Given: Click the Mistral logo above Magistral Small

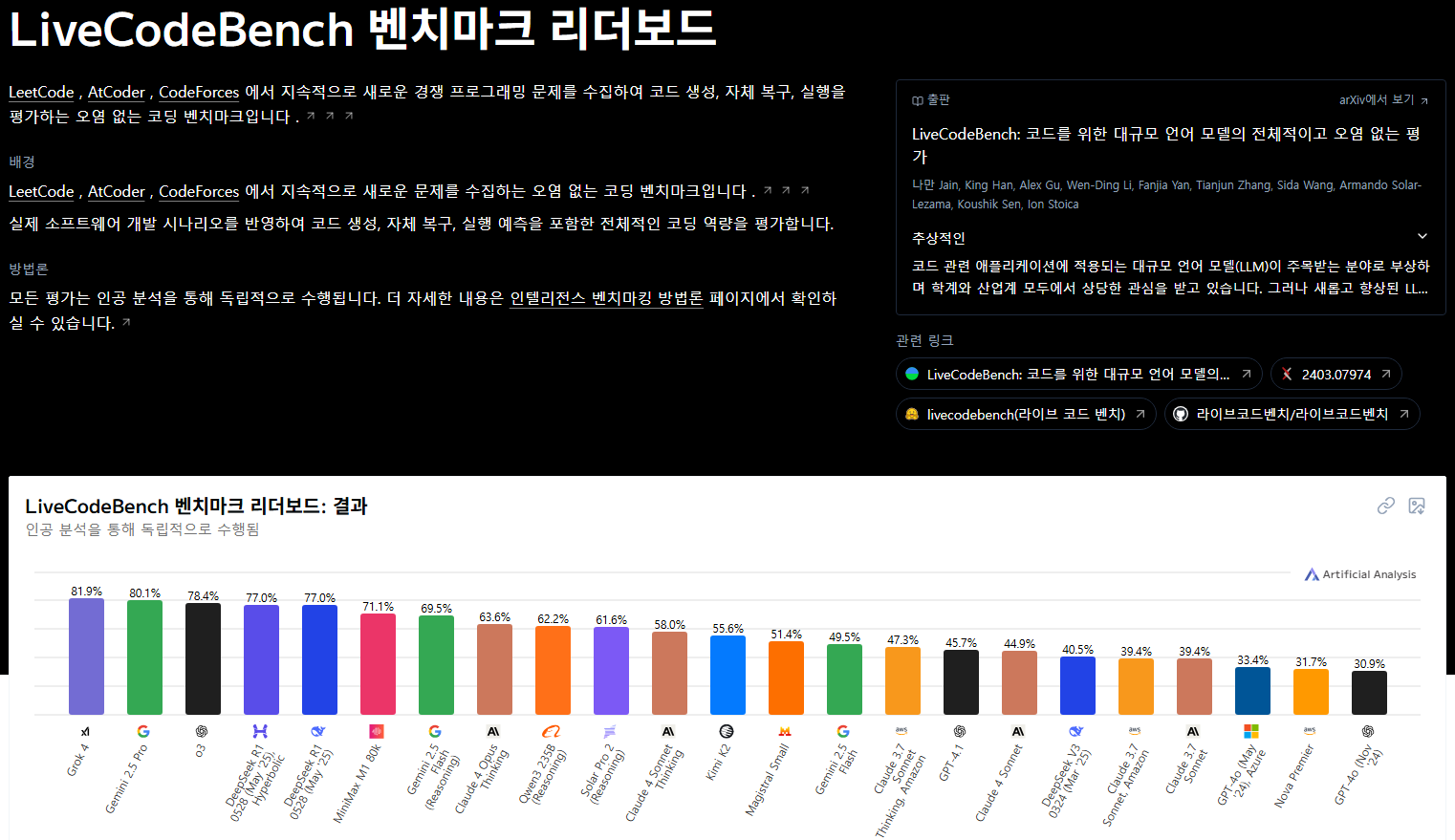Looking at the screenshot, I should [x=785, y=731].
